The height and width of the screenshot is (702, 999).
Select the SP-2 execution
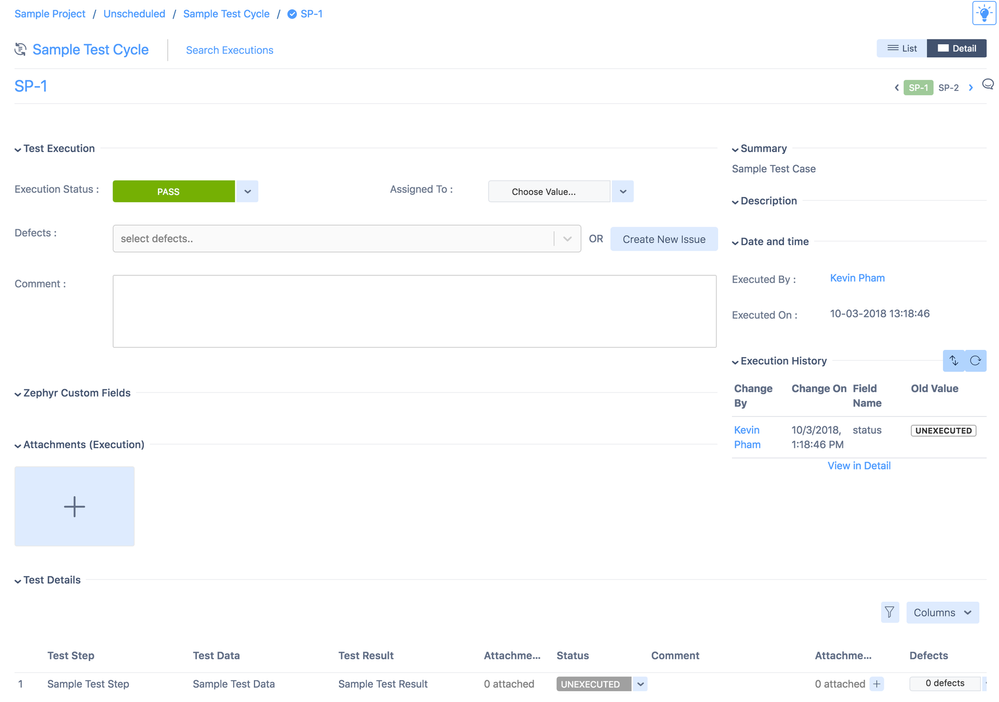pyautogui.click(x=948, y=88)
